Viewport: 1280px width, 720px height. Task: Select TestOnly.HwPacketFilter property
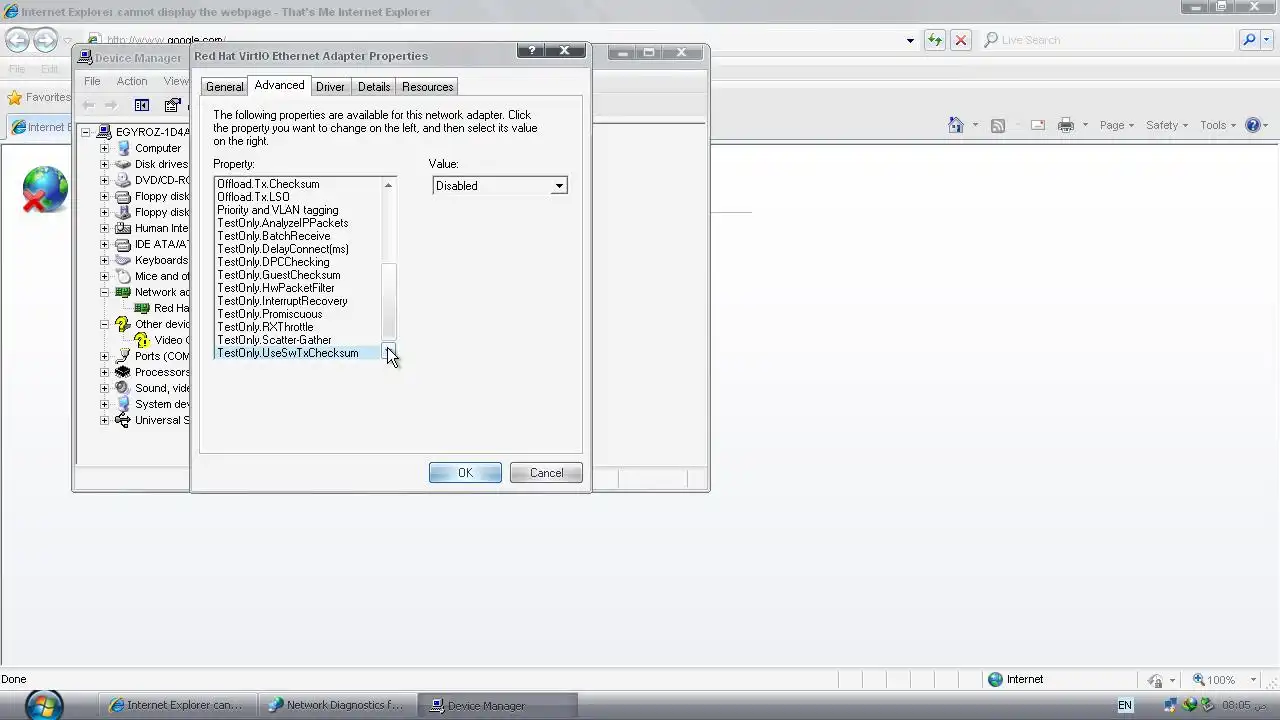click(275, 288)
